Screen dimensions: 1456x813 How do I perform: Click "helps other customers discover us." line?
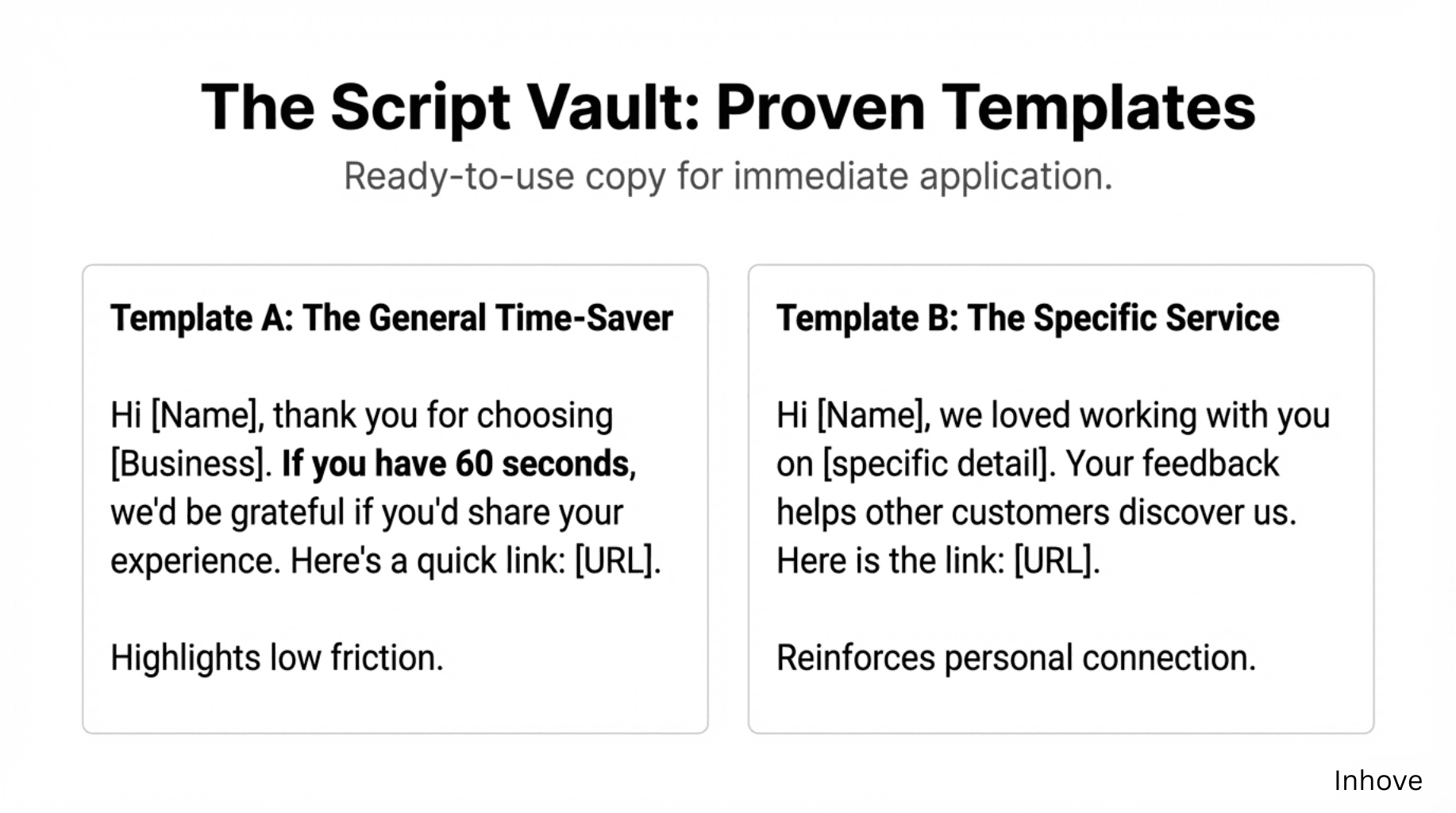pyautogui.click(x=1036, y=513)
